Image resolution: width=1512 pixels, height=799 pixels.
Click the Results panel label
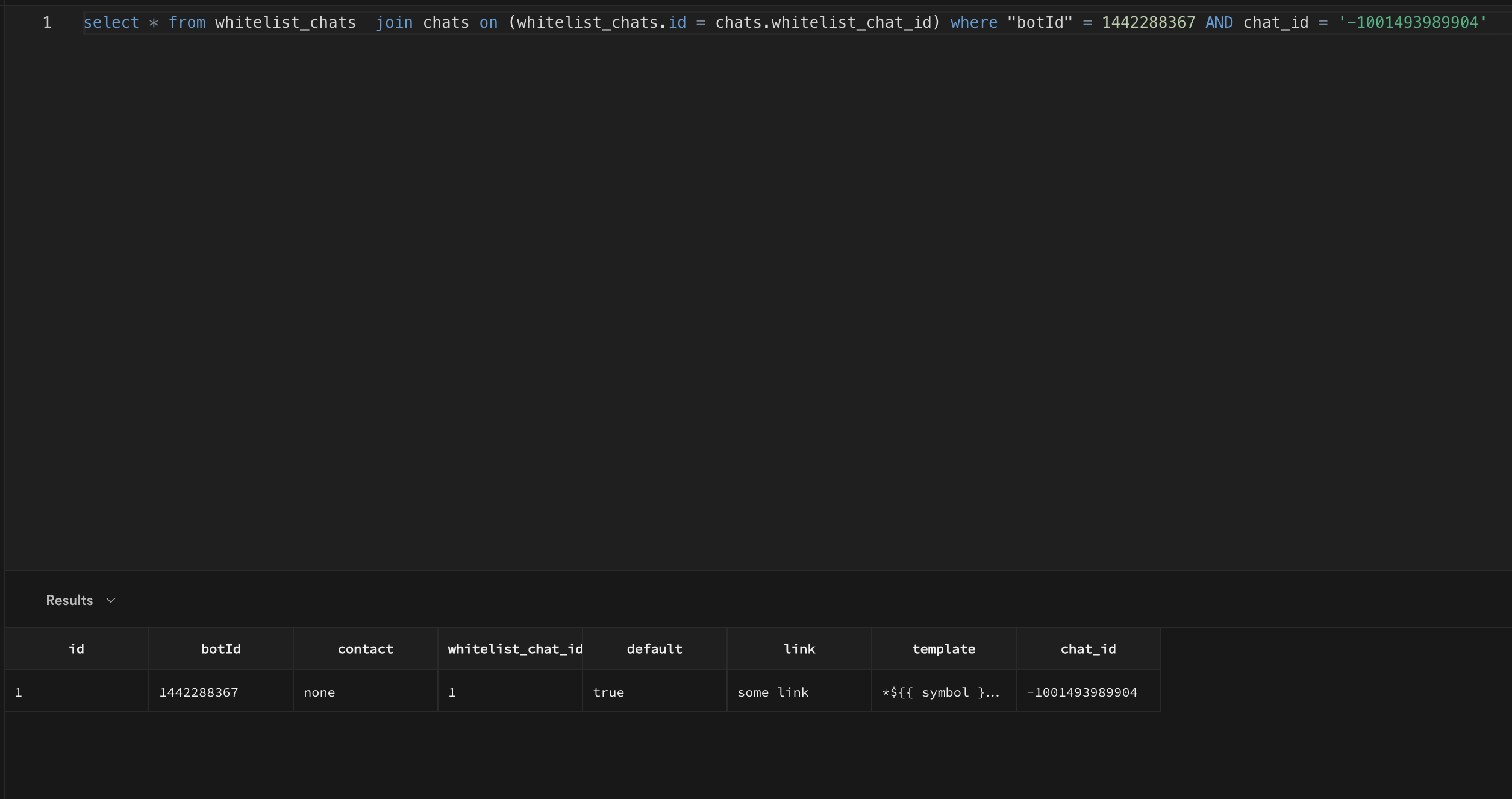69,600
